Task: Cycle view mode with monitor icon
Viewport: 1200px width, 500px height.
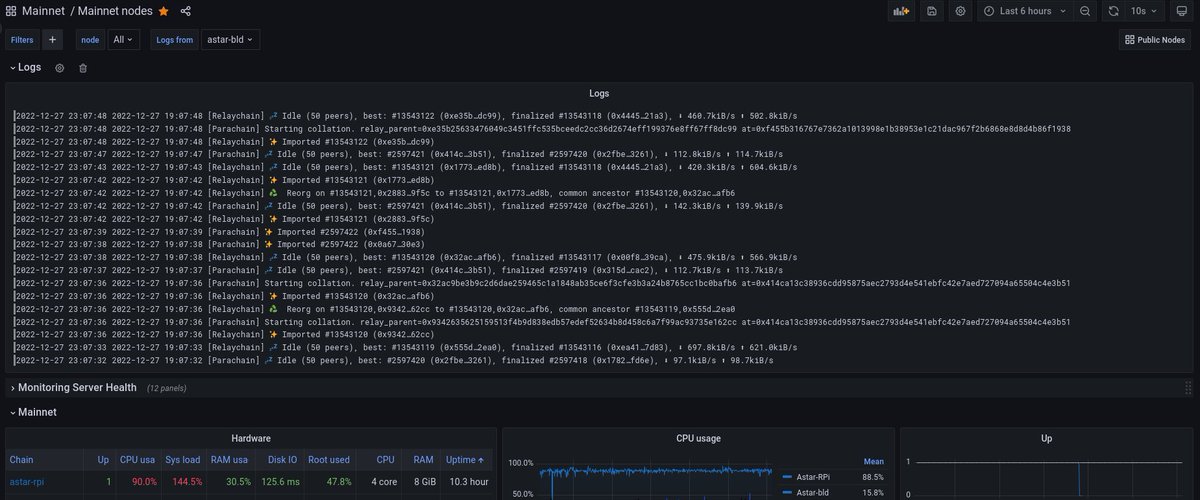Action: 1181,11
